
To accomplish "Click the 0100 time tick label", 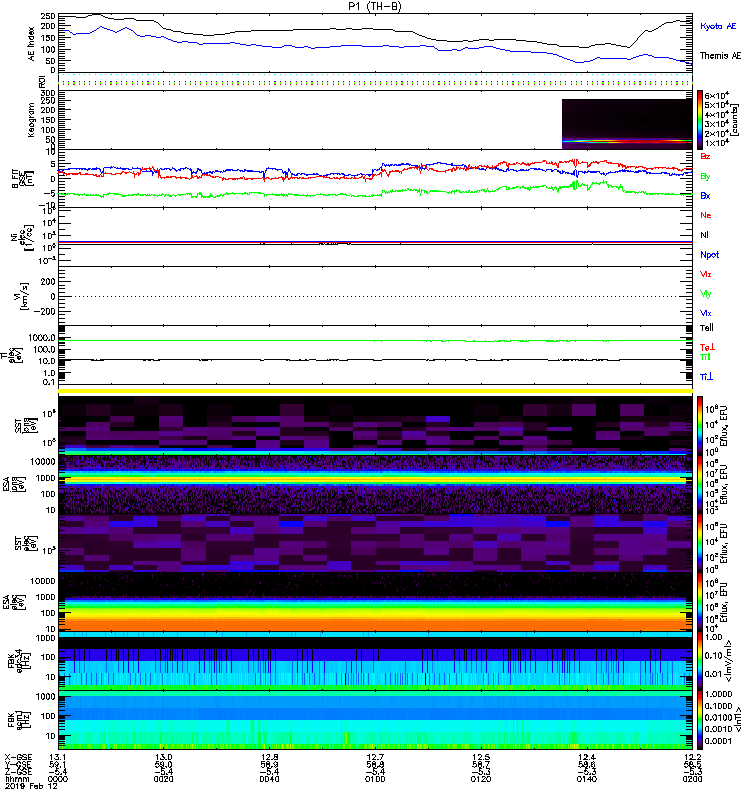I will (375, 779).
